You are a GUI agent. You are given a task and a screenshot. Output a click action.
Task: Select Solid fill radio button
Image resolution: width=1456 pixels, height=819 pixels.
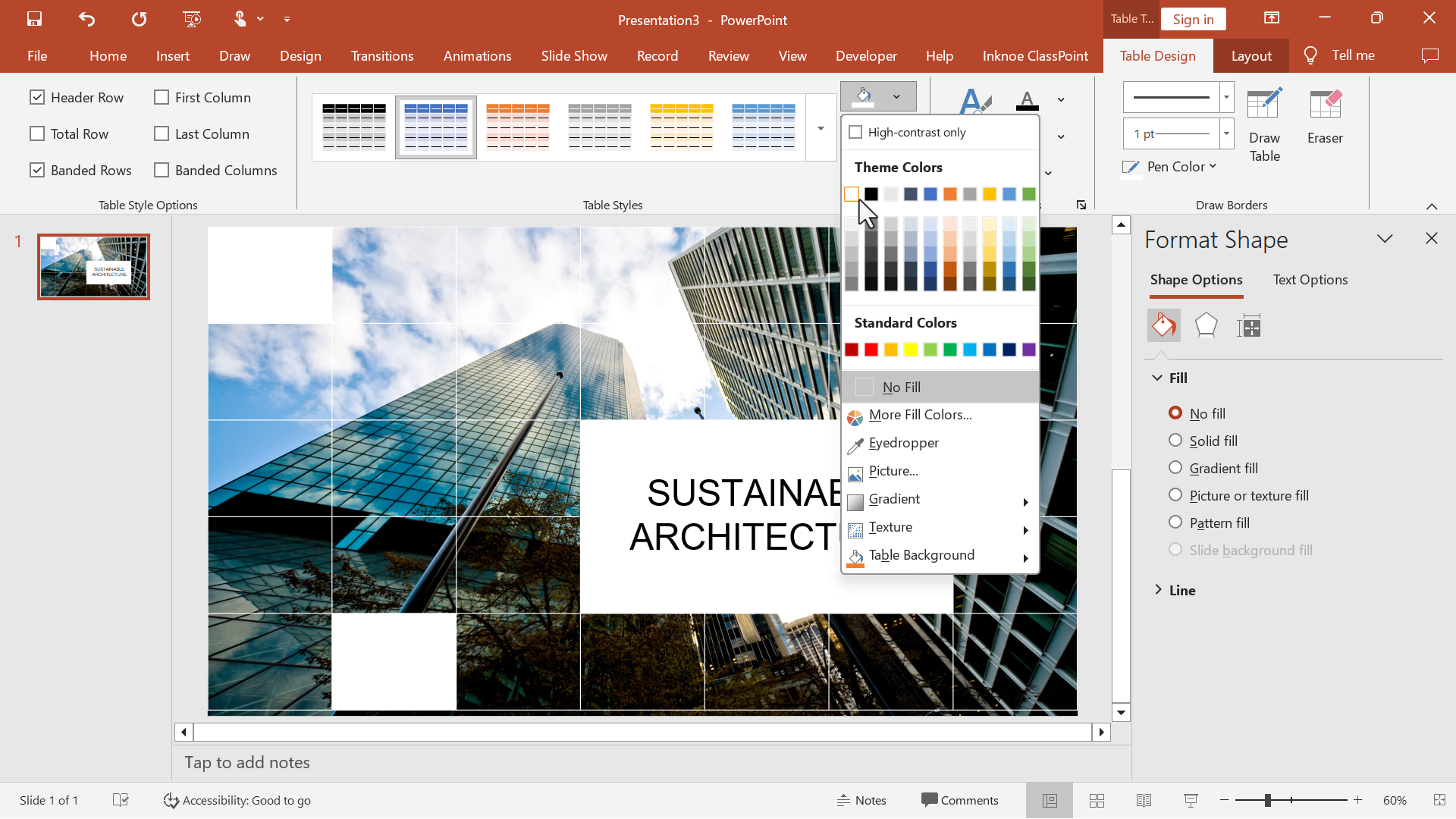(x=1176, y=440)
